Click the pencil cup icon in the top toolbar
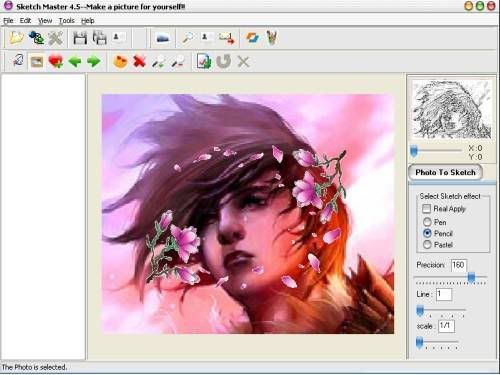This screenshot has width=500, height=375. point(272,38)
